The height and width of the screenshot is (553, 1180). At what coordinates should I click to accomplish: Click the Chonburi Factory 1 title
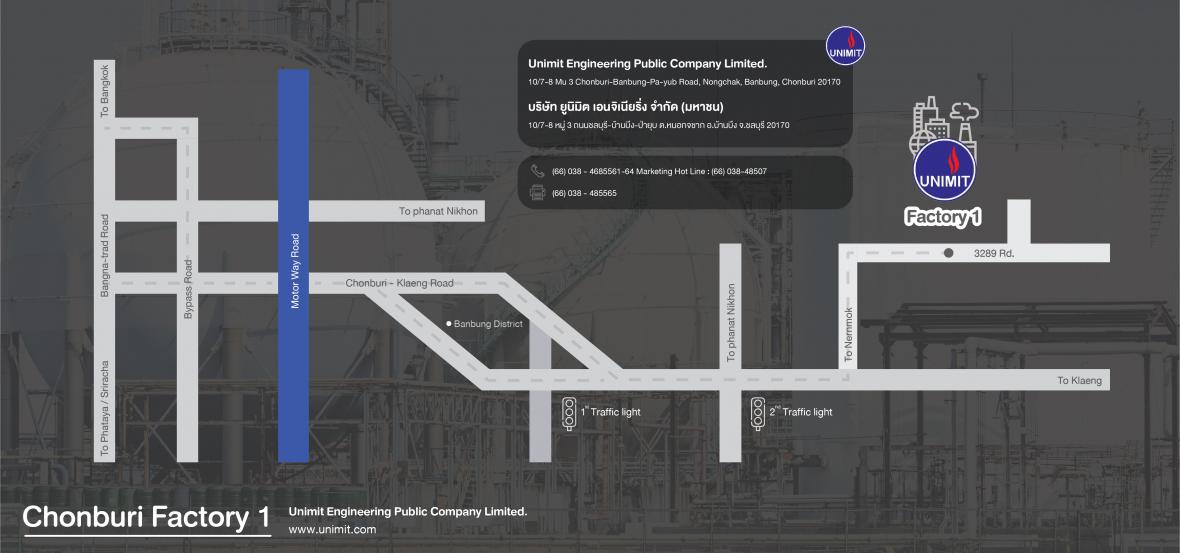coord(146,518)
